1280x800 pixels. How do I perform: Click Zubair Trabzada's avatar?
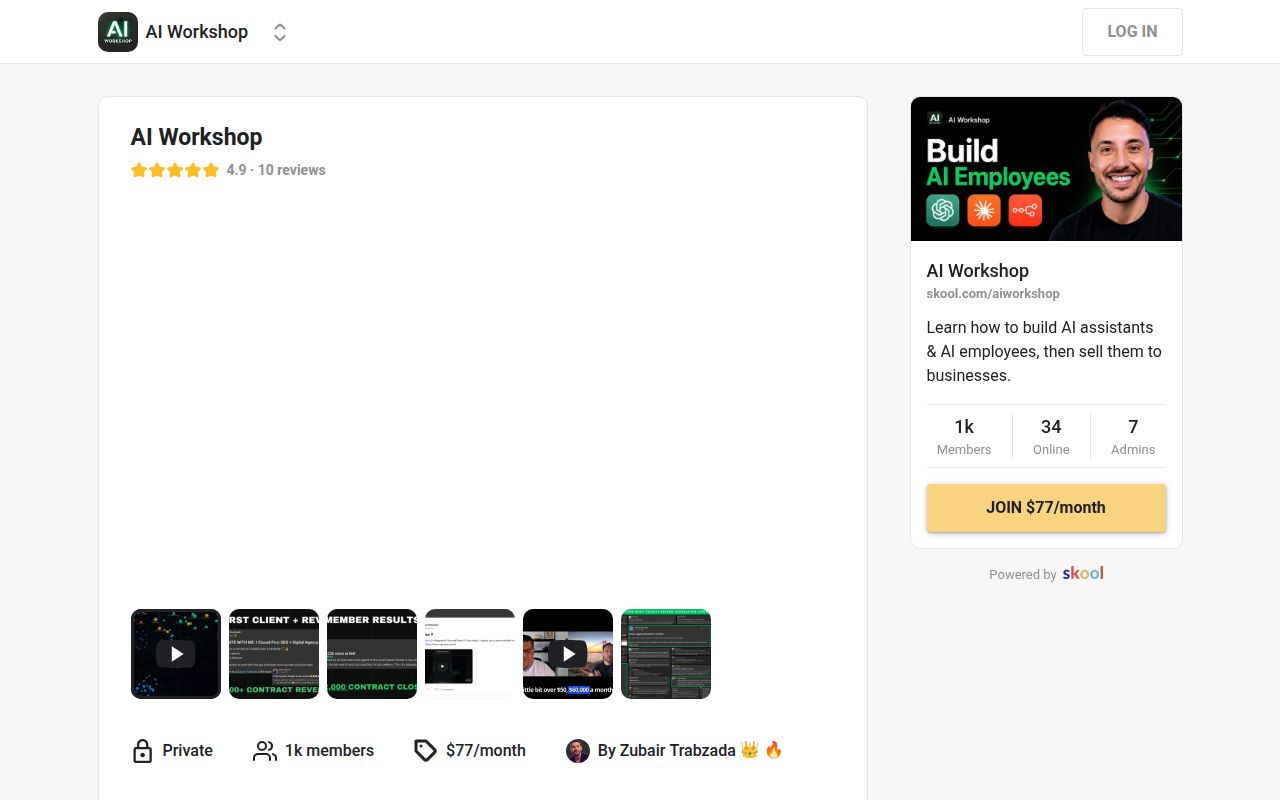[578, 751]
